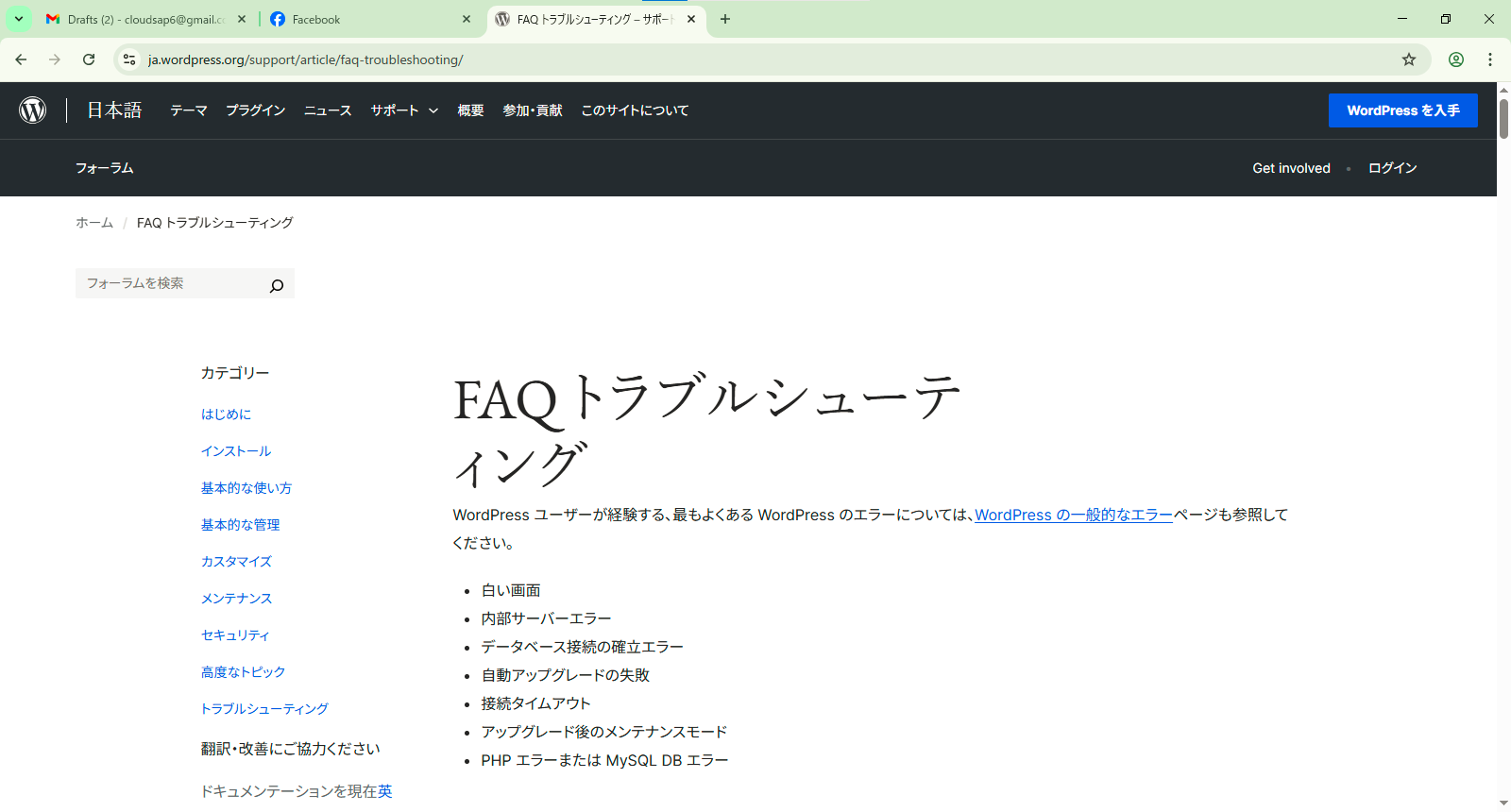
Task: Click the ログイン link
Action: pos(1393,168)
